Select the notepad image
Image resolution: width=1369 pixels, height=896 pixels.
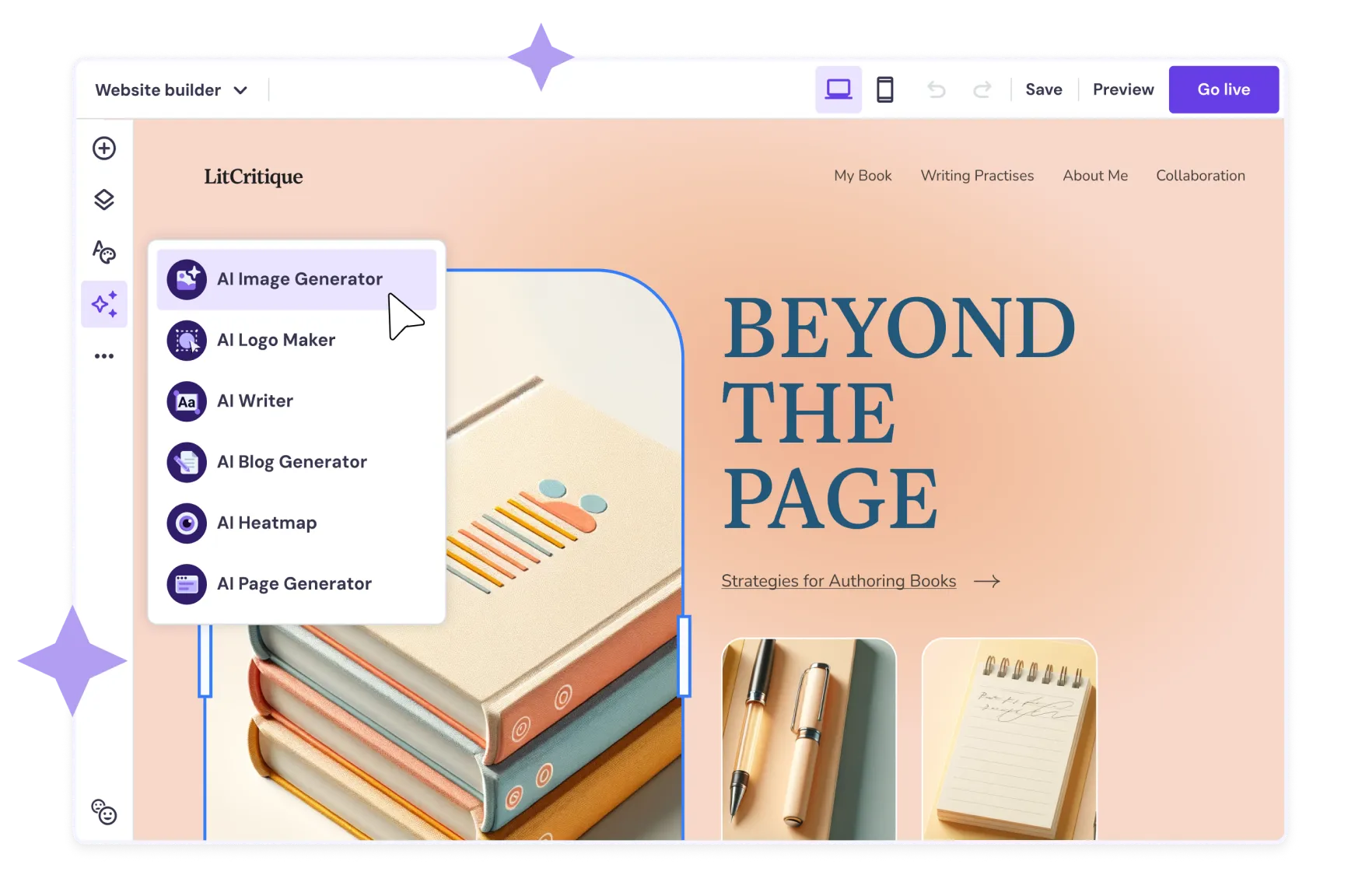tap(1009, 739)
